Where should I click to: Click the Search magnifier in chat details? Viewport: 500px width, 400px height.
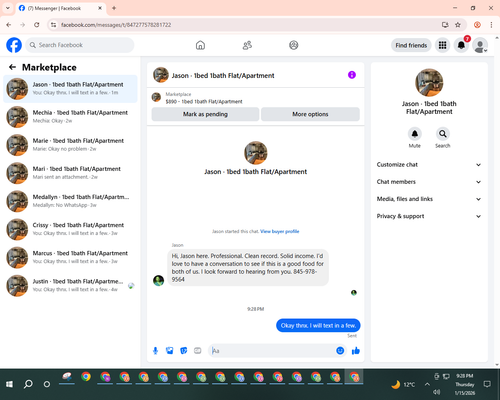coord(443,134)
